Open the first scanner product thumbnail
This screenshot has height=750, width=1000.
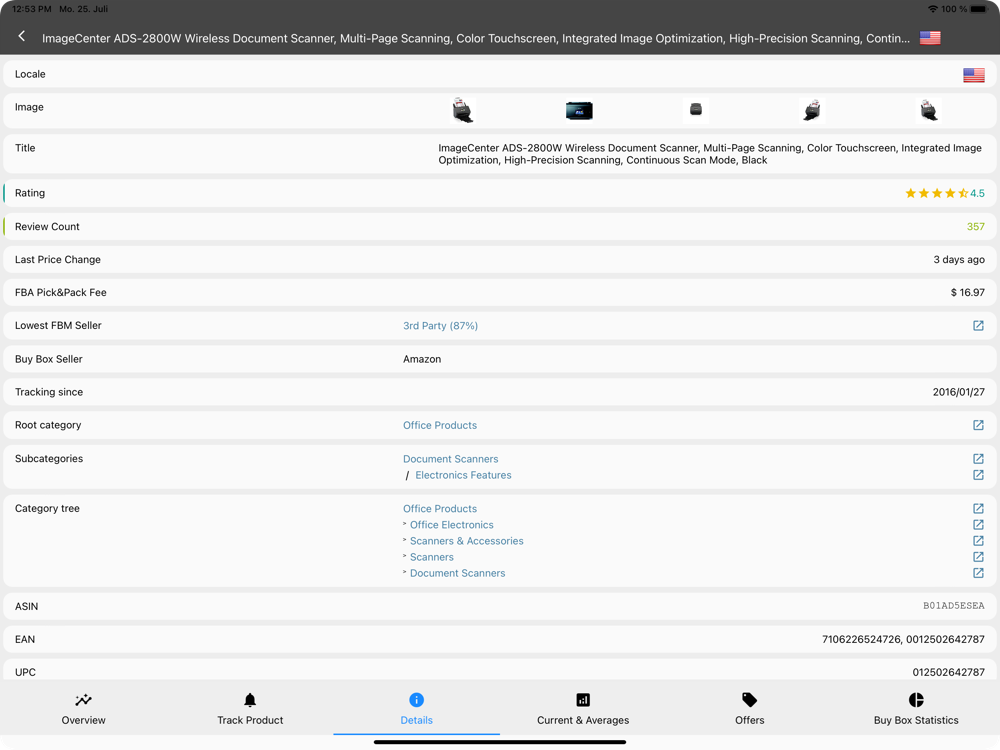(x=463, y=110)
